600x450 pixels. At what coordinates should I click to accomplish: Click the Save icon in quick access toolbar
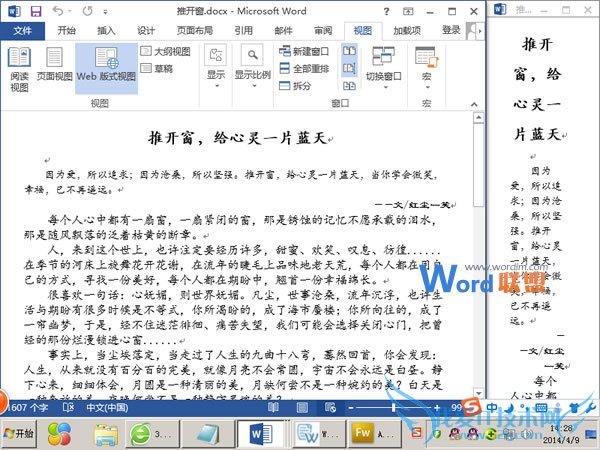point(37,11)
